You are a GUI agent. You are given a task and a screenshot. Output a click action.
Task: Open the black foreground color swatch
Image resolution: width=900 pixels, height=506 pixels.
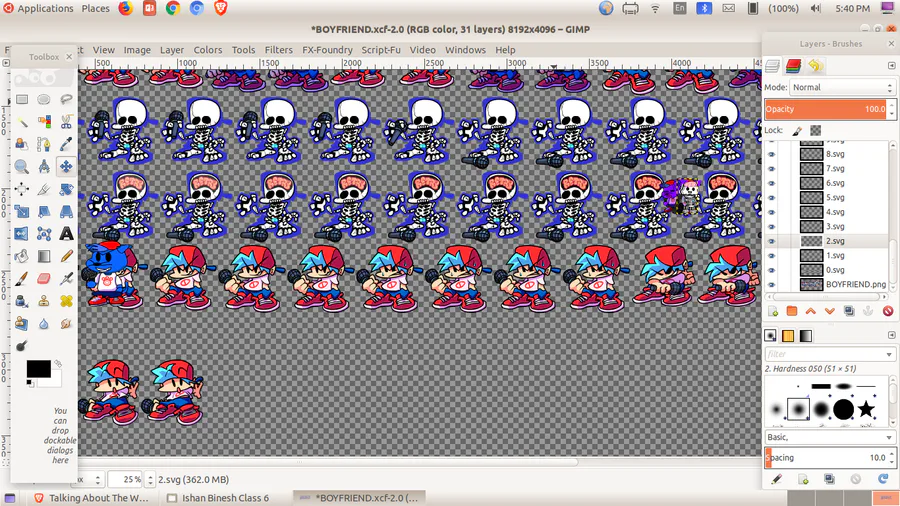pos(38,369)
